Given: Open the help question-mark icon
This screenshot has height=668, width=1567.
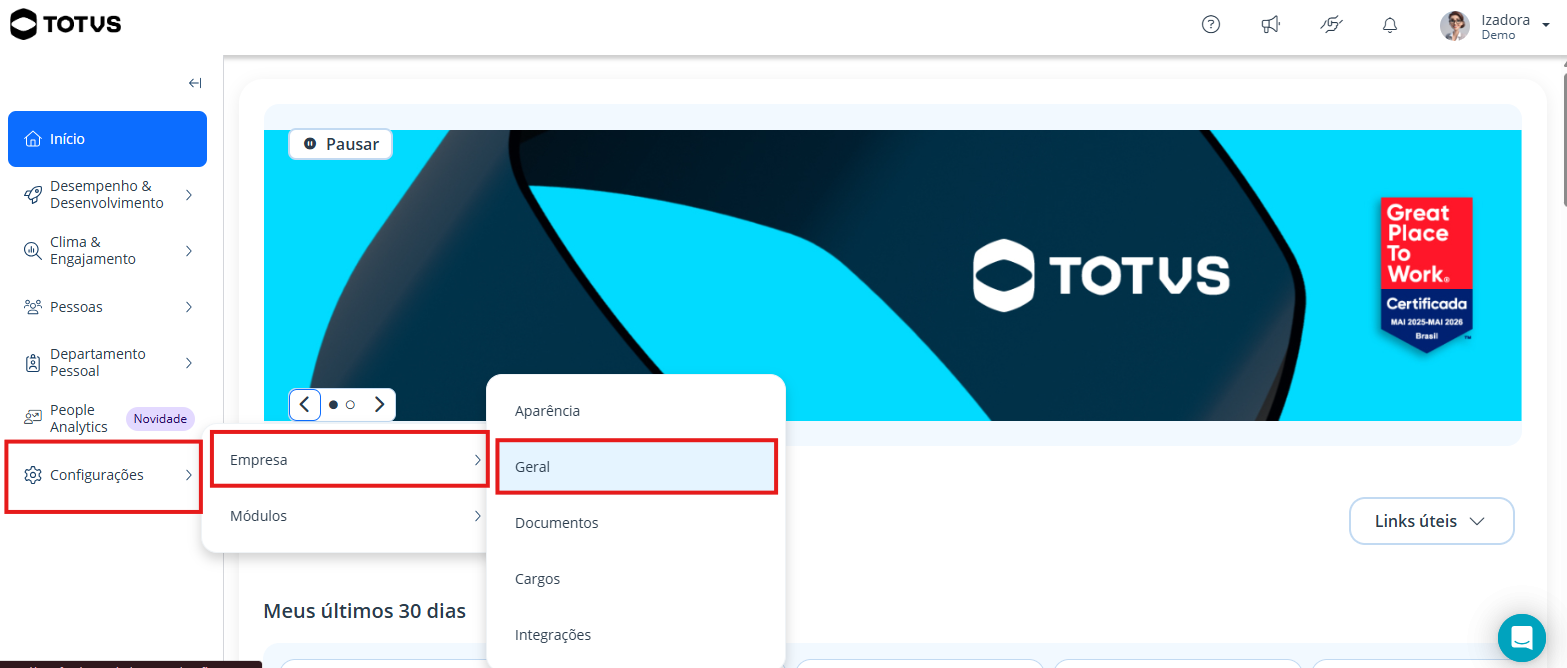Looking at the screenshot, I should coord(1211,25).
